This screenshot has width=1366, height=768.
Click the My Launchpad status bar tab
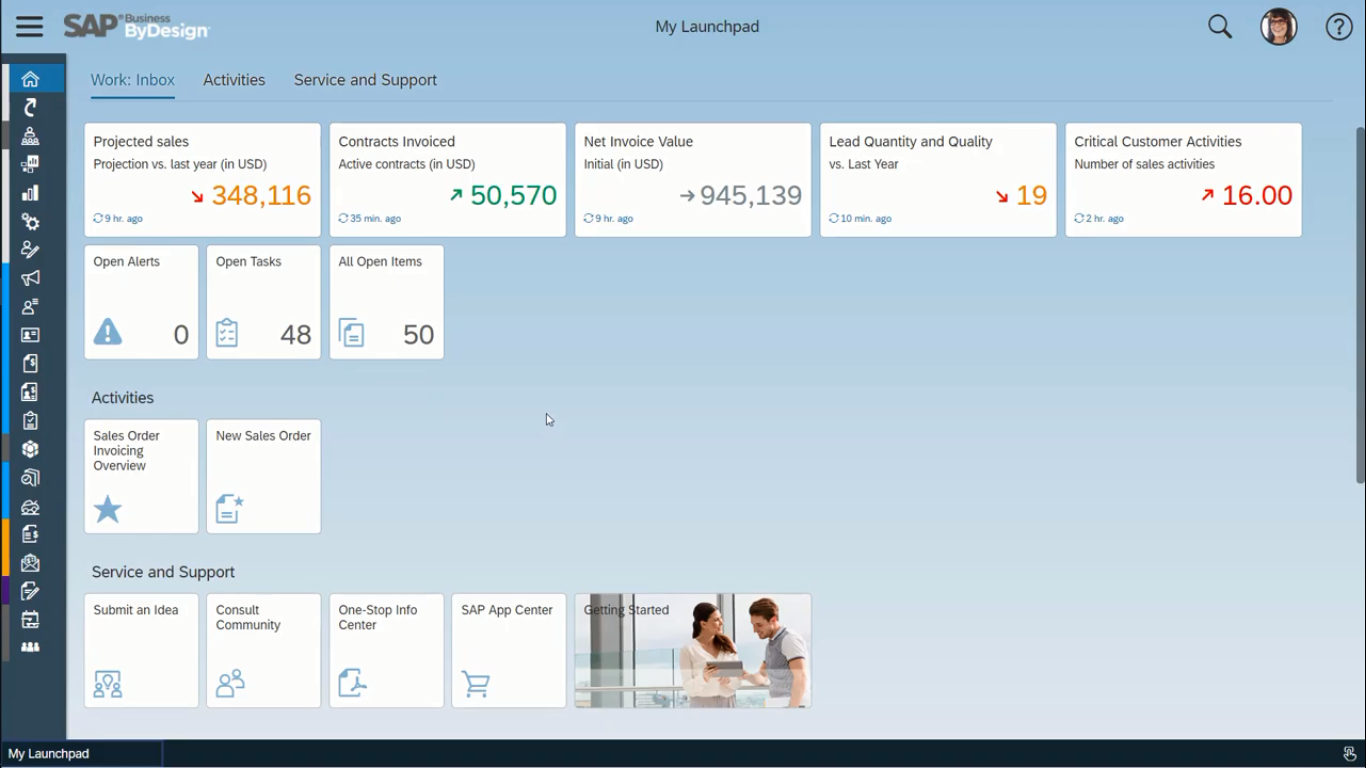tap(81, 754)
